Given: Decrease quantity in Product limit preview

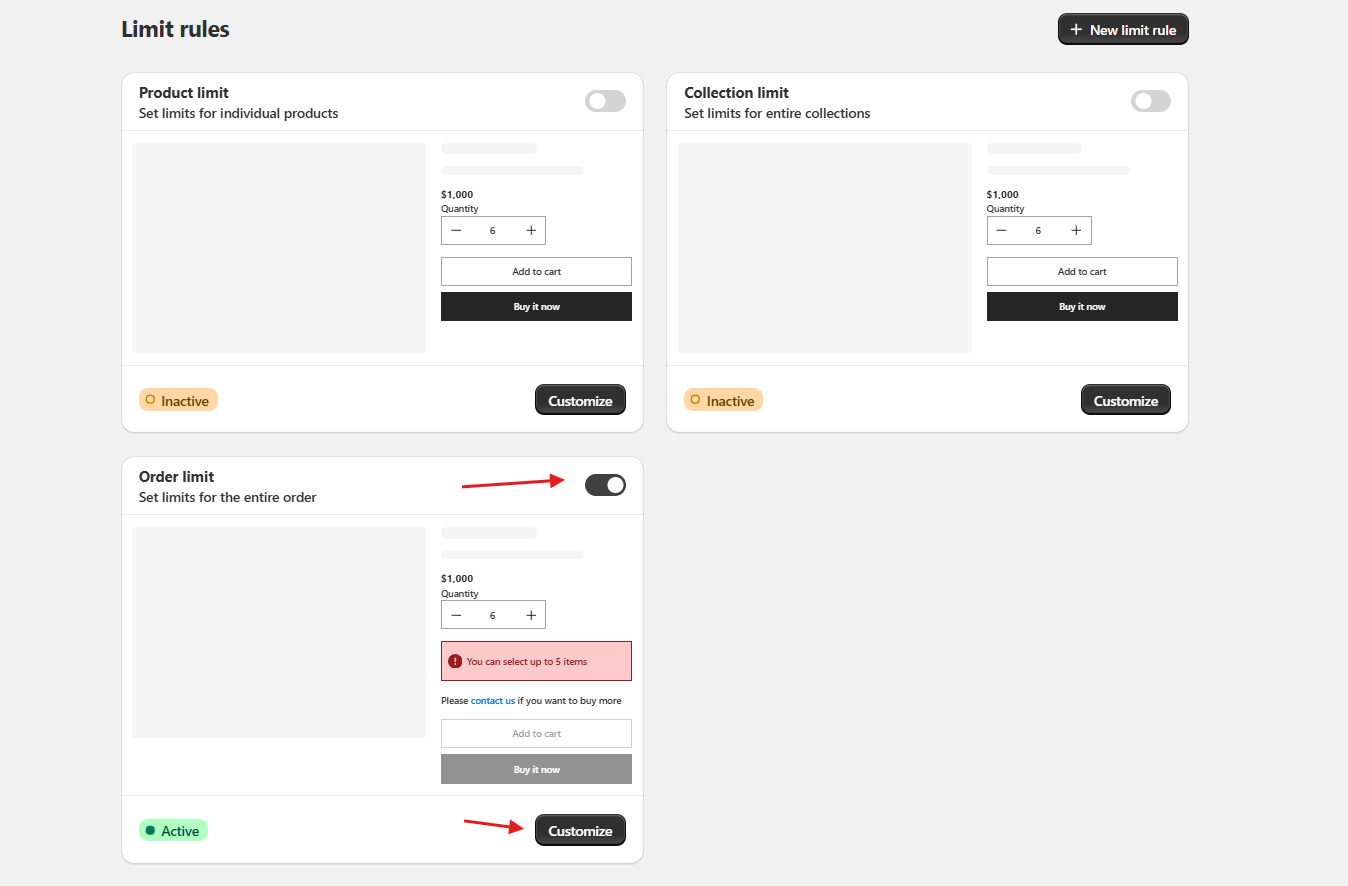Looking at the screenshot, I should point(456,231).
